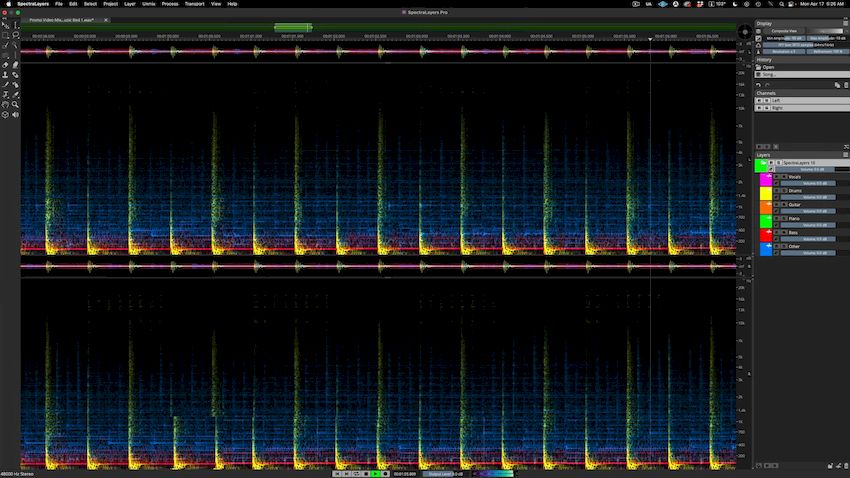
Task: Adjust the Min Amplitude slider
Action: pos(784,38)
